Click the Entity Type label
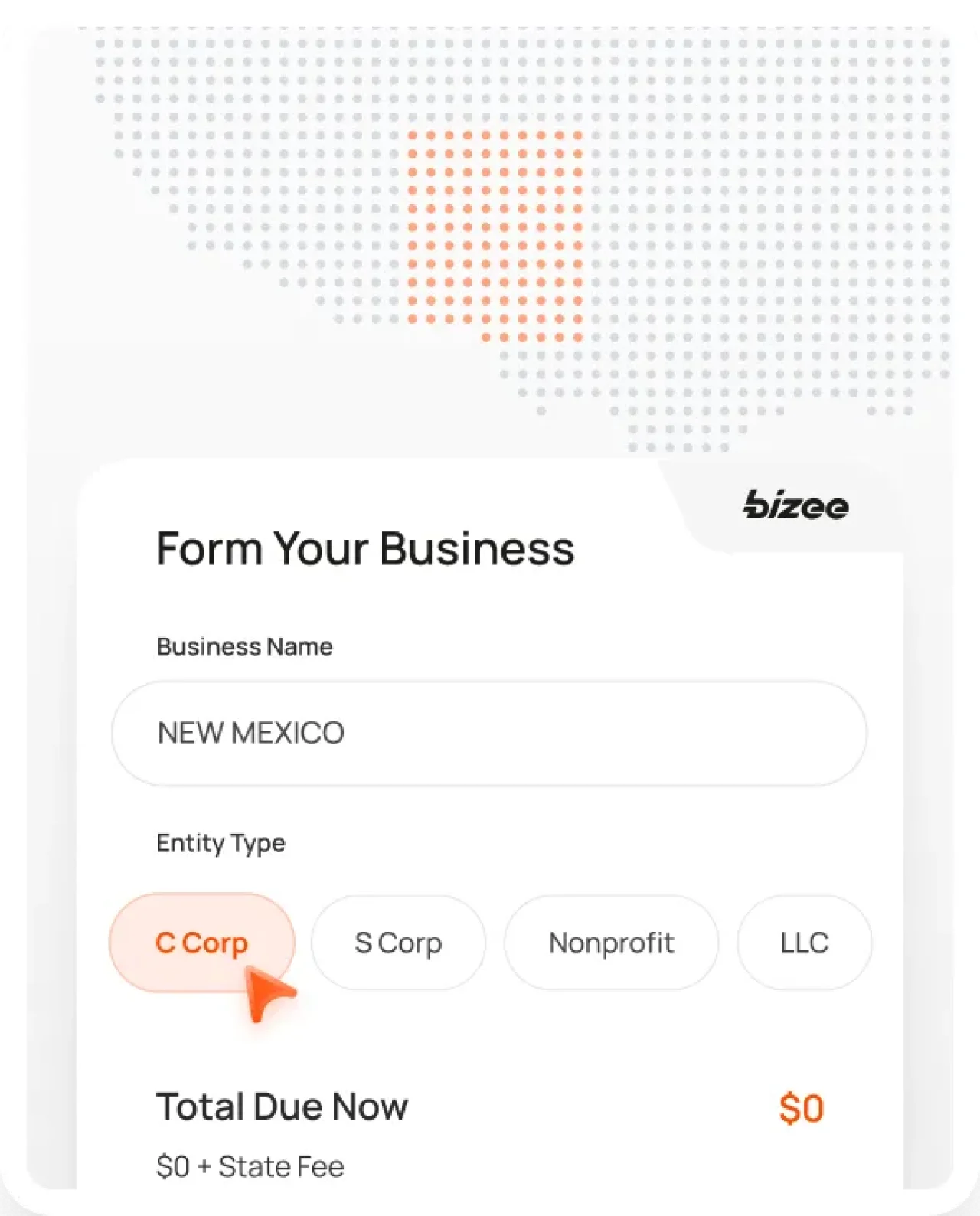This screenshot has width=980, height=1216. point(220,843)
